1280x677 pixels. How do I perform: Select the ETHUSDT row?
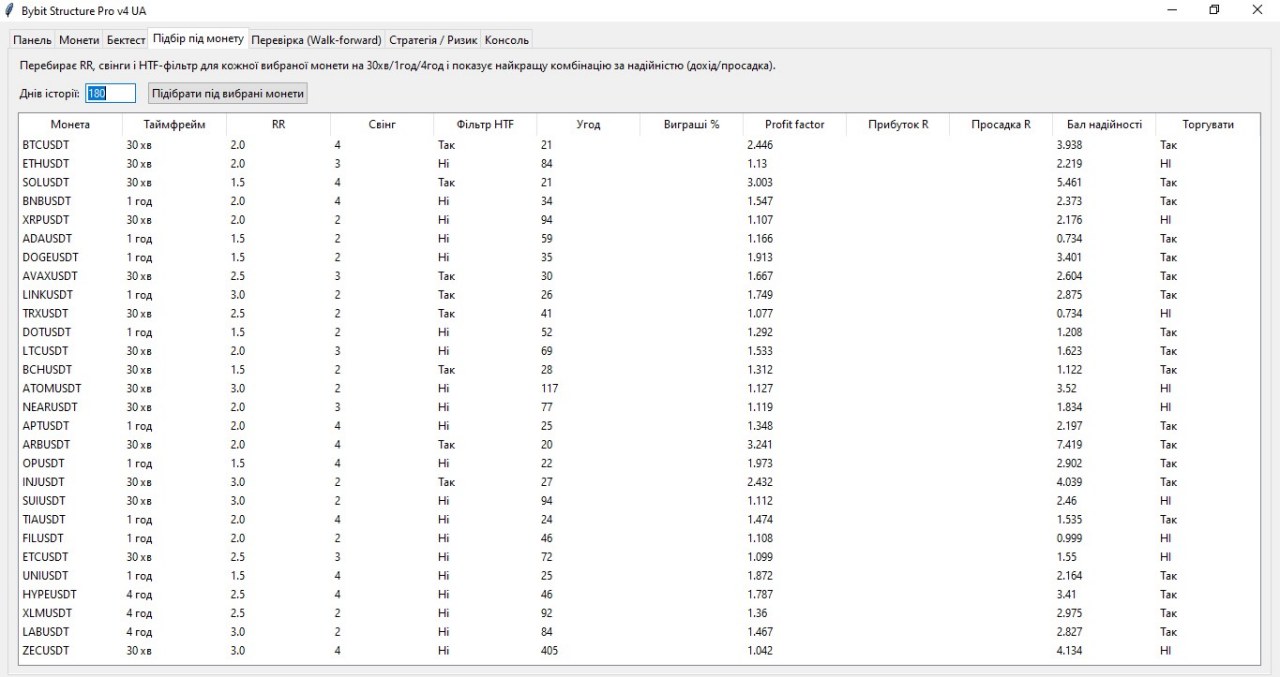tap(639, 164)
